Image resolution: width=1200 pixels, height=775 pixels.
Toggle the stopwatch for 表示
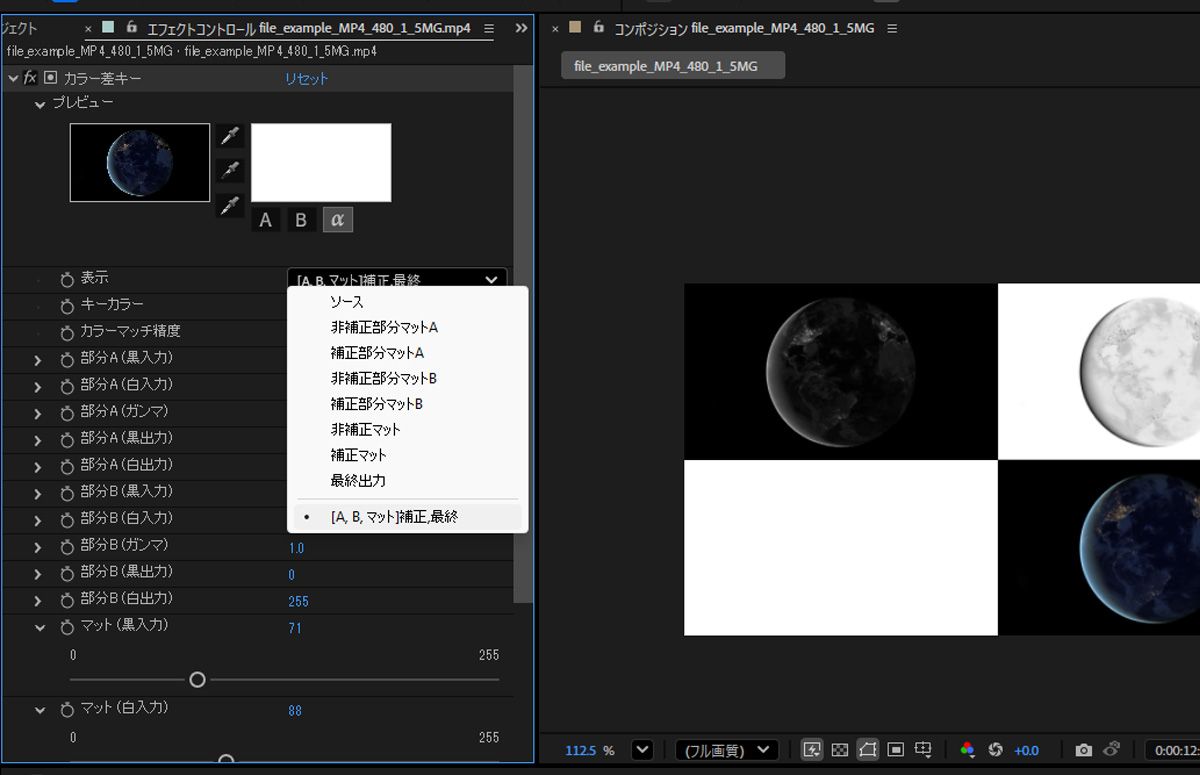67,279
